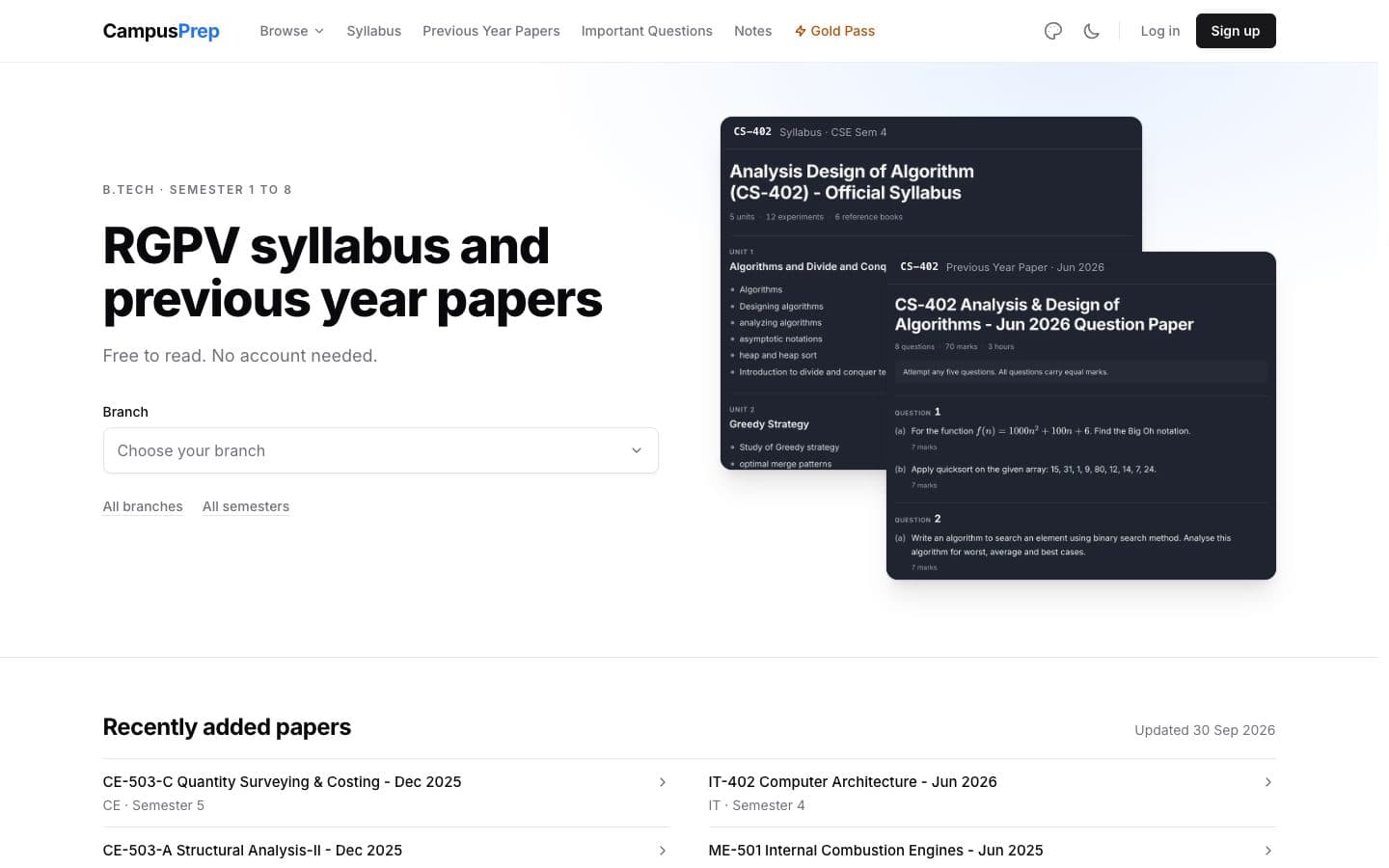Click the 'IT · Semester 4' label

pyautogui.click(x=757, y=805)
